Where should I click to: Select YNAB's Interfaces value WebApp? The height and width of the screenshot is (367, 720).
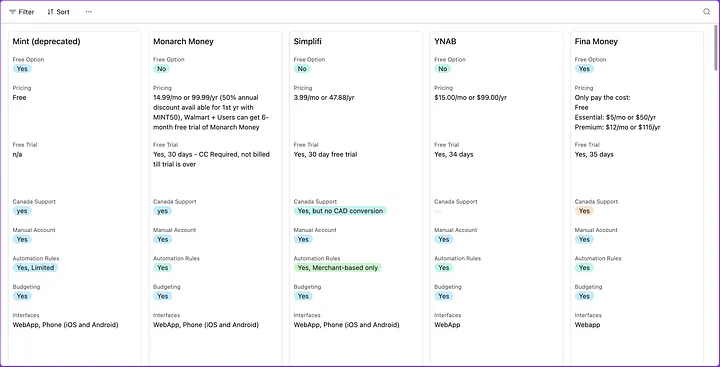click(447, 325)
